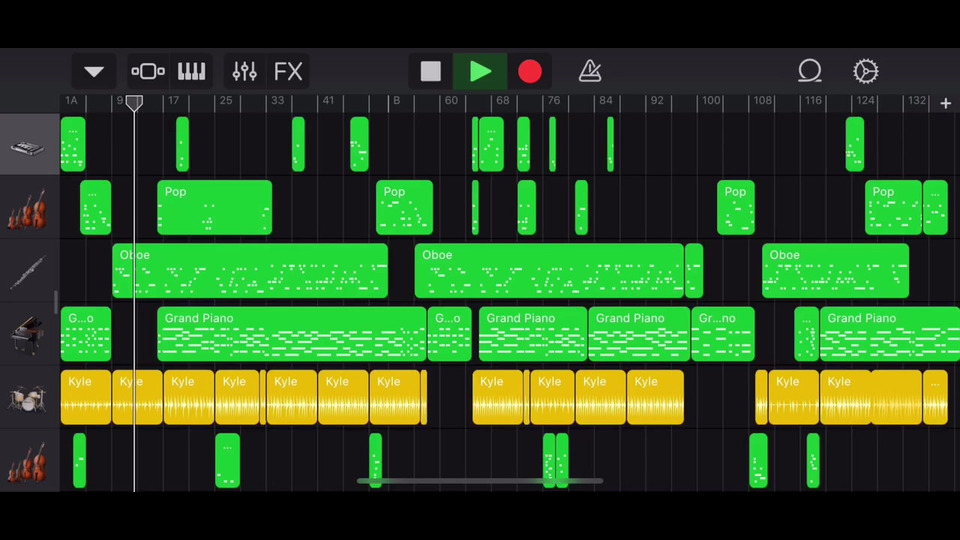Select the Kyle region at bar 92
This screenshot has width=960, height=540.
[x=655, y=397]
